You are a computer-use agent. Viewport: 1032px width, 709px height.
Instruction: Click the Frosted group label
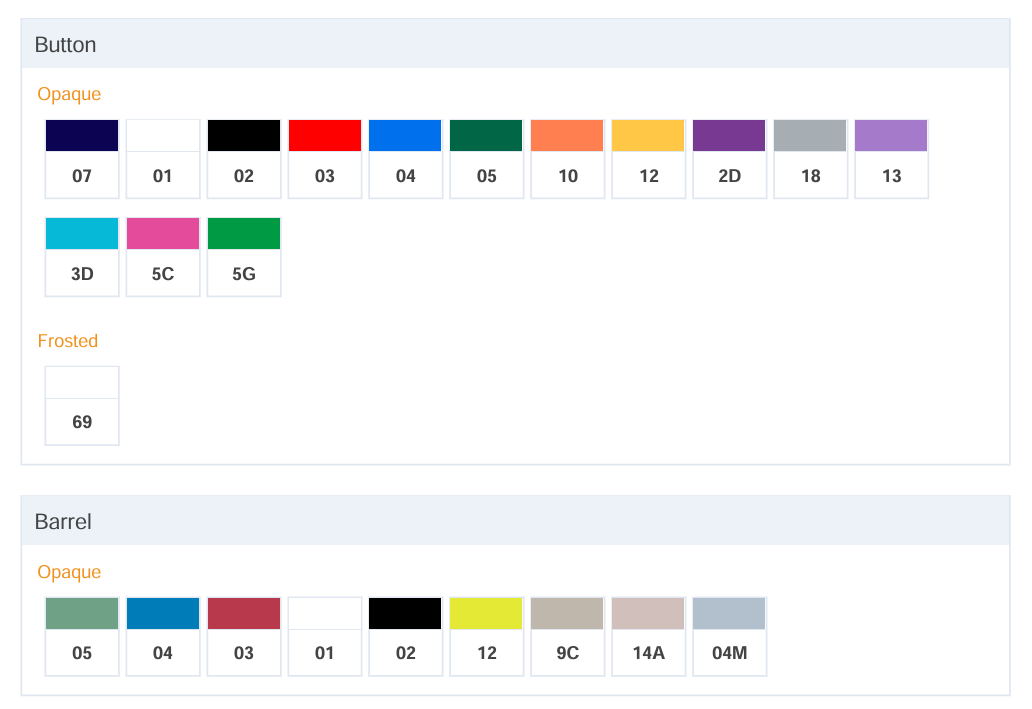pos(68,341)
